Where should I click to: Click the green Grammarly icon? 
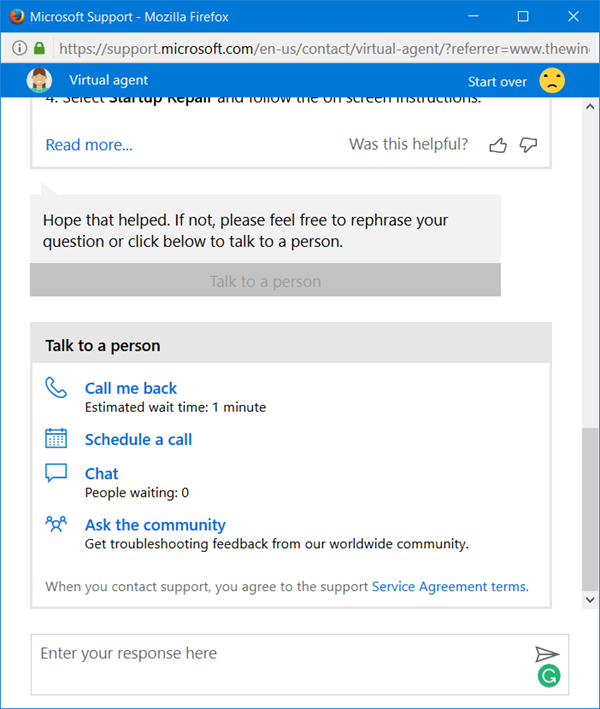tap(548, 676)
